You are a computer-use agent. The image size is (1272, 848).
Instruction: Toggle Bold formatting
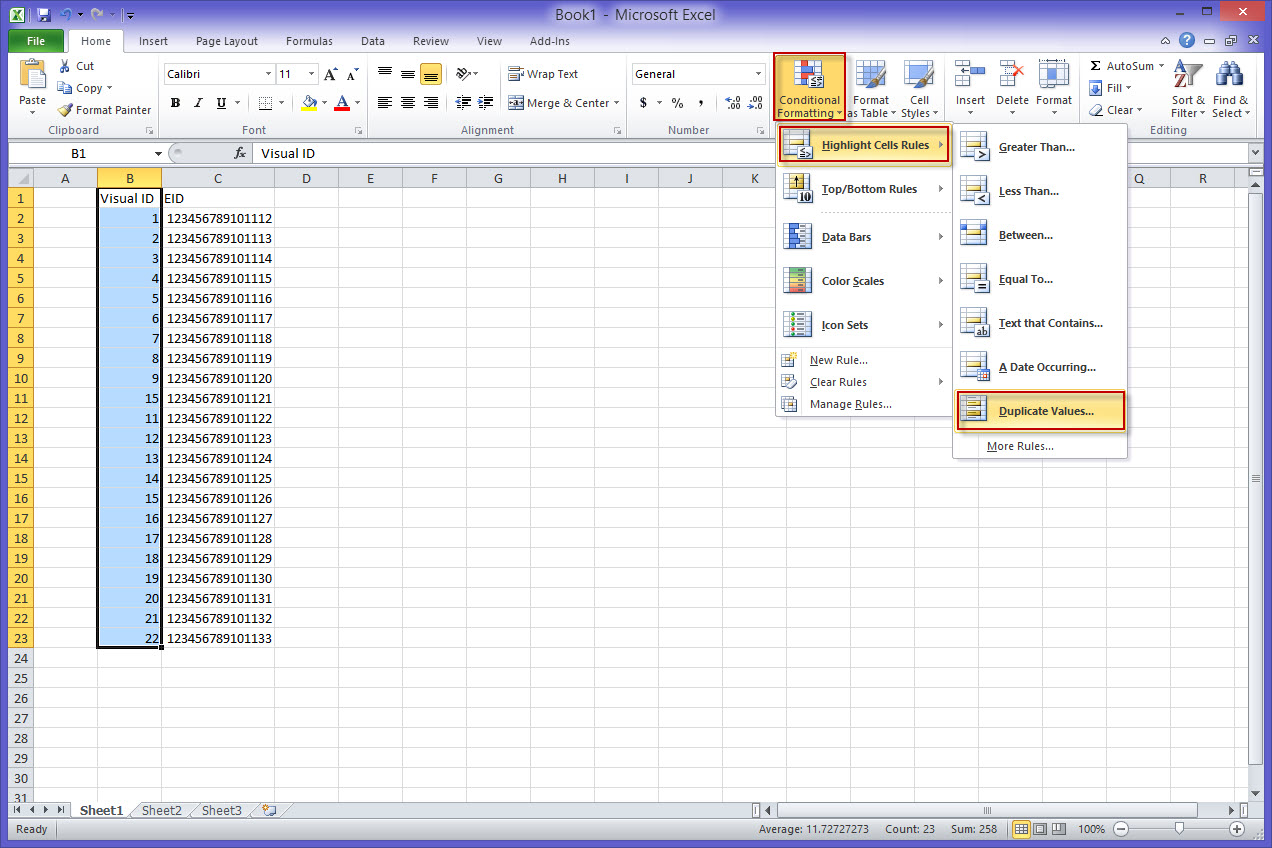[176, 103]
